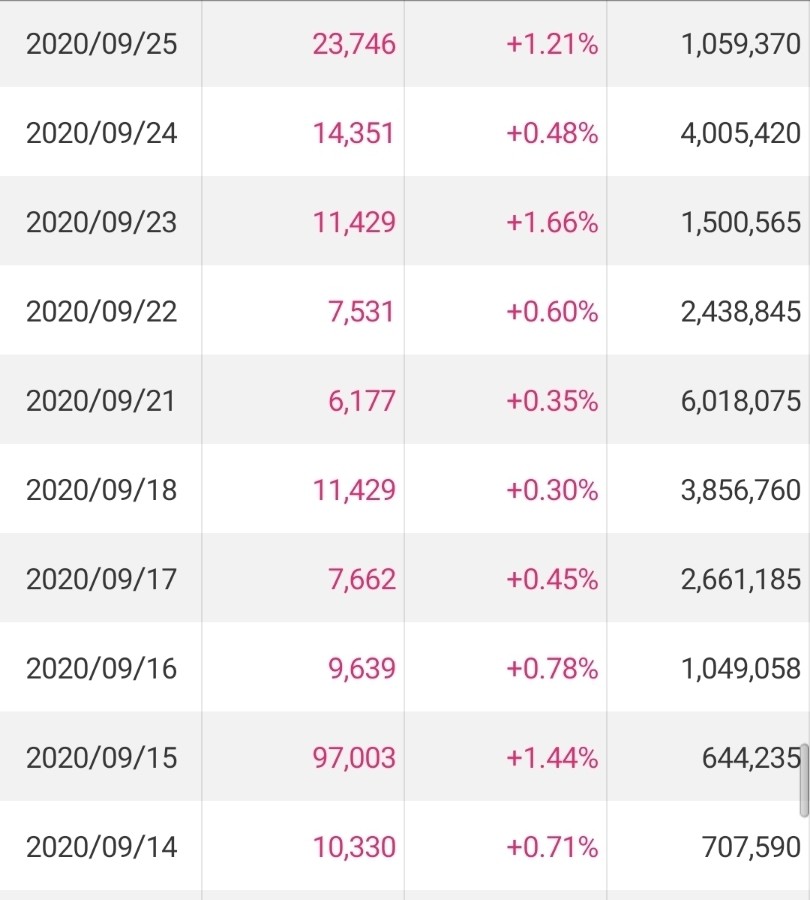Select the 7,662 value
This screenshot has width=810, height=900.
point(362,579)
